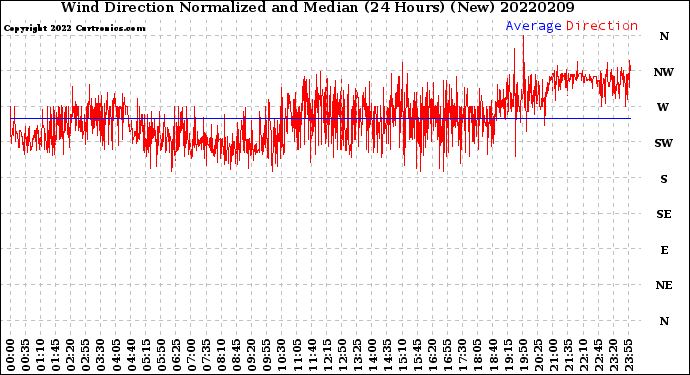The height and width of the screenshot is (375, 690).
Task: Click the 08:10 time axis label
Action: pyautogui.click(x=222, y=355)
